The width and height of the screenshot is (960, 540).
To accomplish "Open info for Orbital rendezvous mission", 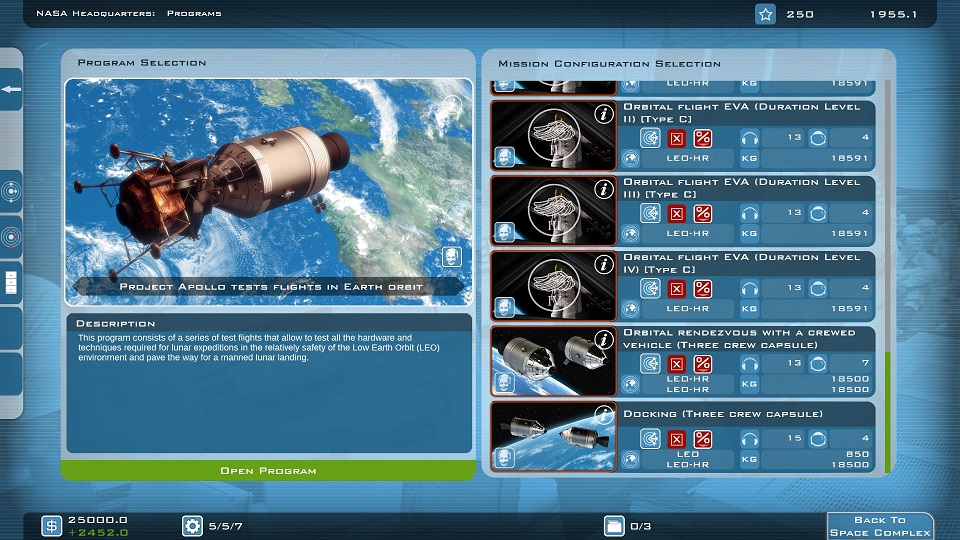I will click(604, 340).
